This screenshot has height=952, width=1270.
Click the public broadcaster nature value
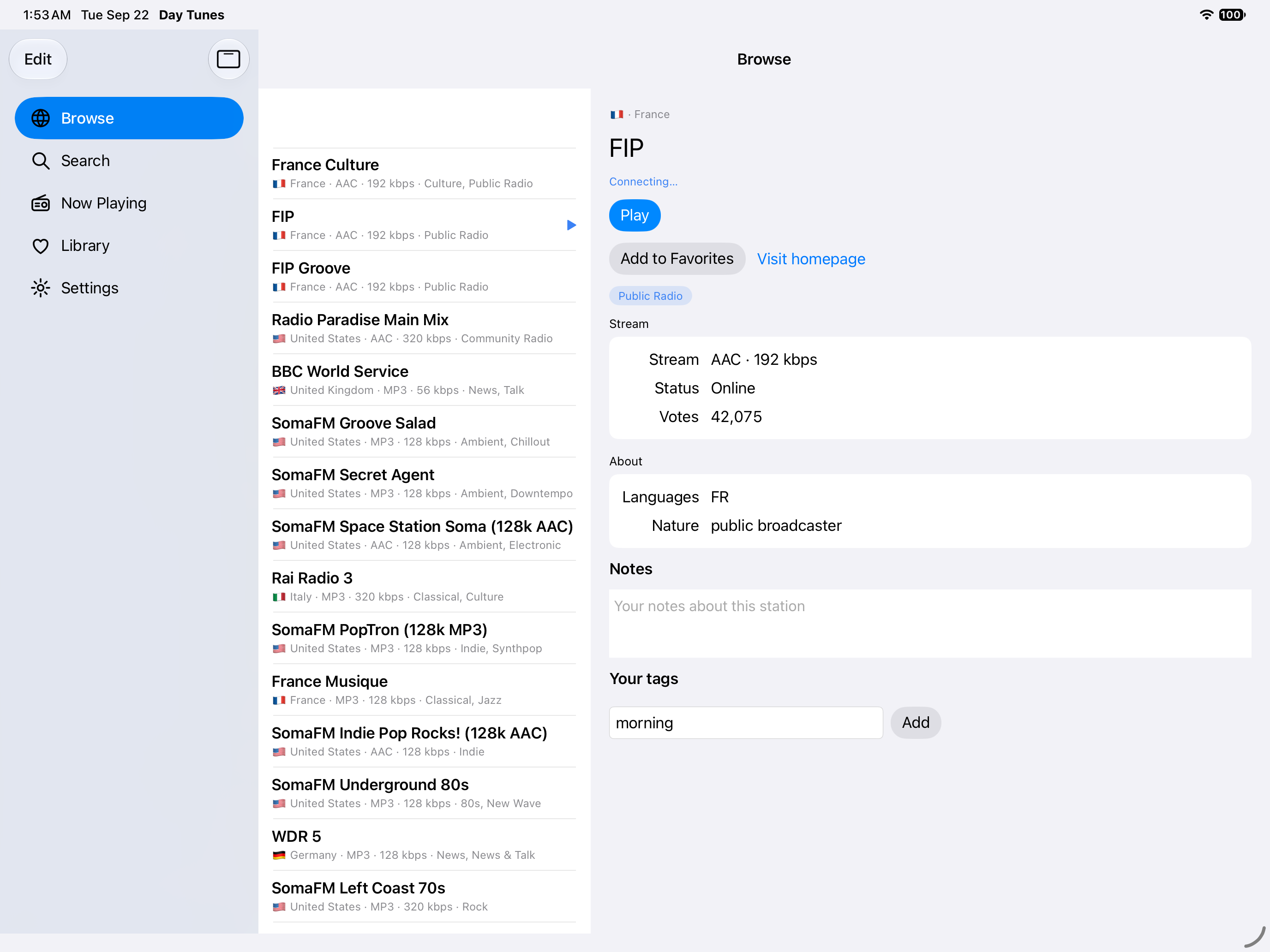[x=776, y=526]
